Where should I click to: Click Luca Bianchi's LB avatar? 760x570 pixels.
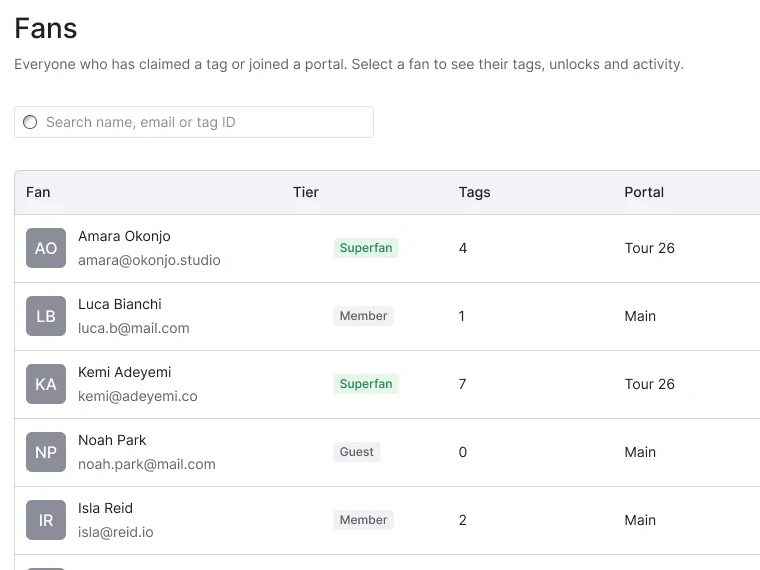click(46, 316)
